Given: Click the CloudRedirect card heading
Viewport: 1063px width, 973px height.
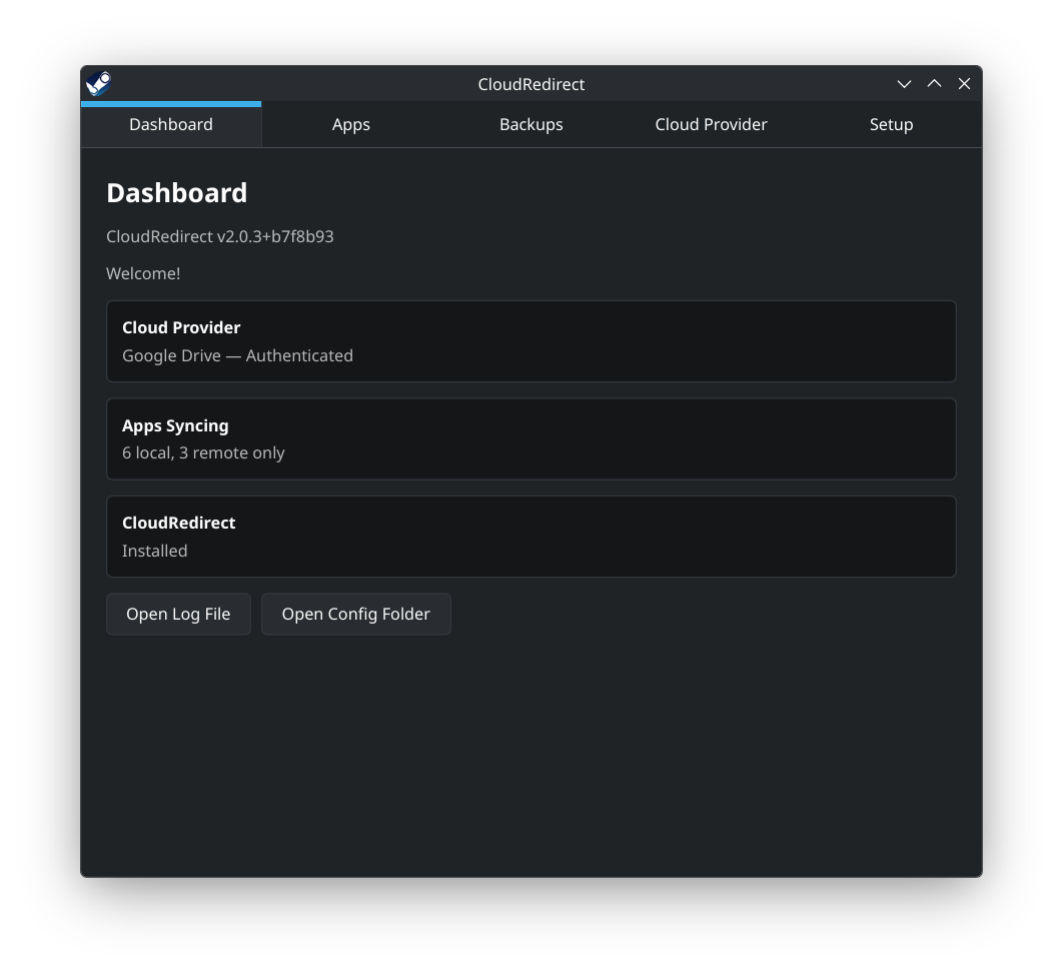Looking at the screenshot, I should [x=179, y=523].
